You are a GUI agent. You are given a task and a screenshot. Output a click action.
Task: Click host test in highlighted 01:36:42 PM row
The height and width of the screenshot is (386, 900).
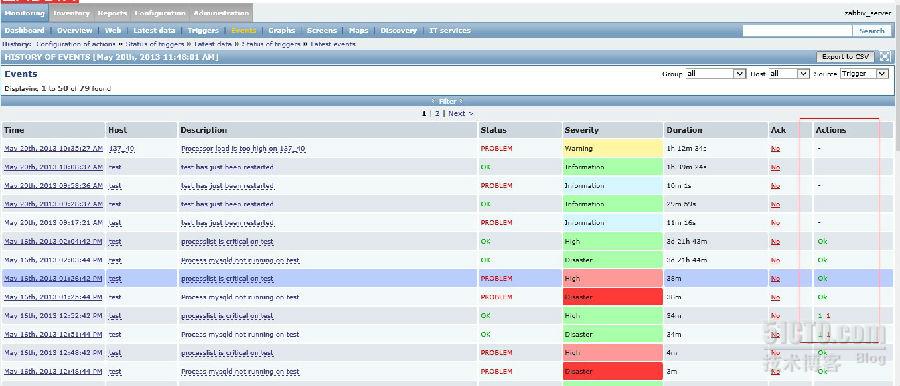tap(115, 279)
